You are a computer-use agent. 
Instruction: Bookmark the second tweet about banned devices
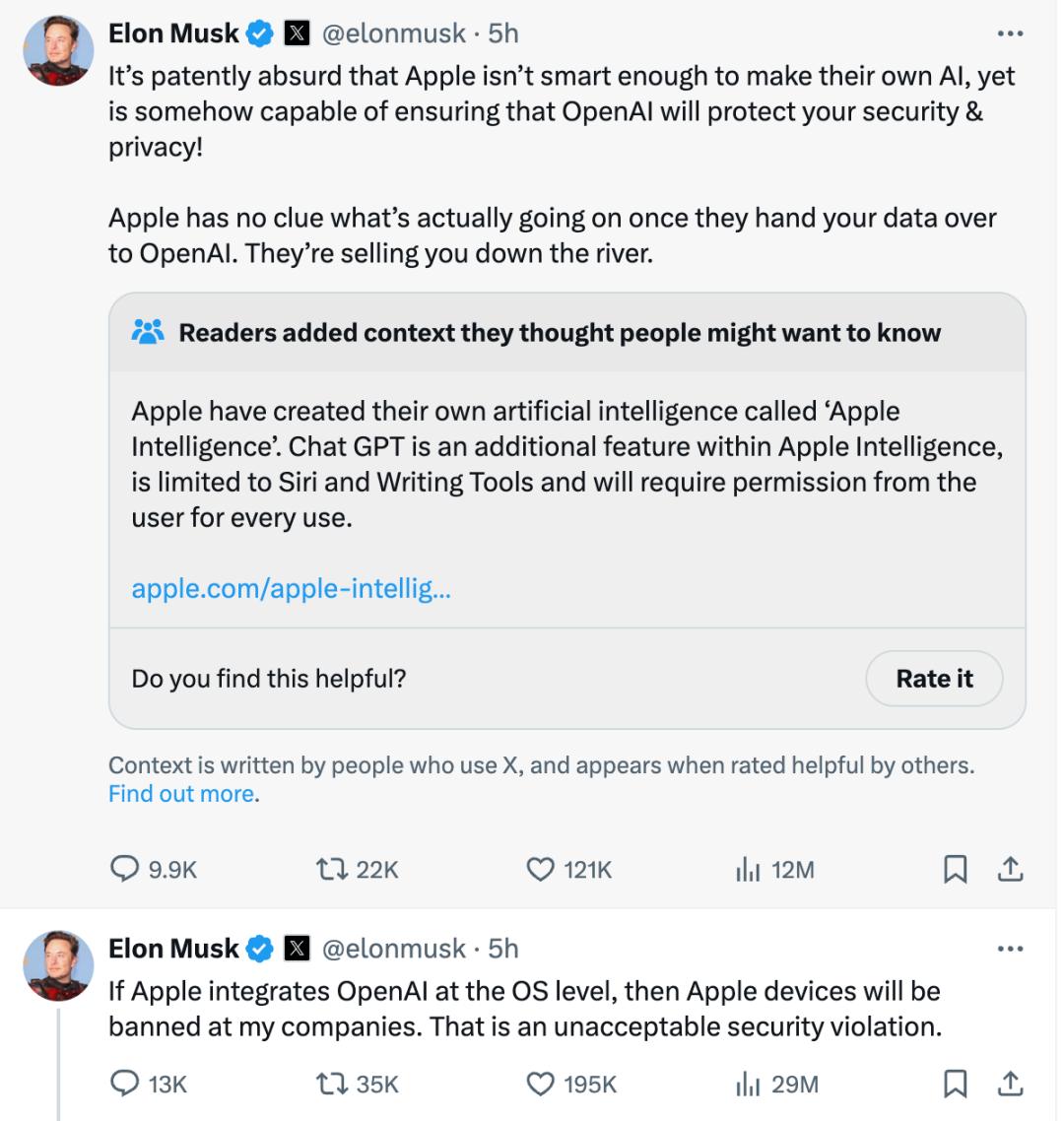[955, 1084]
